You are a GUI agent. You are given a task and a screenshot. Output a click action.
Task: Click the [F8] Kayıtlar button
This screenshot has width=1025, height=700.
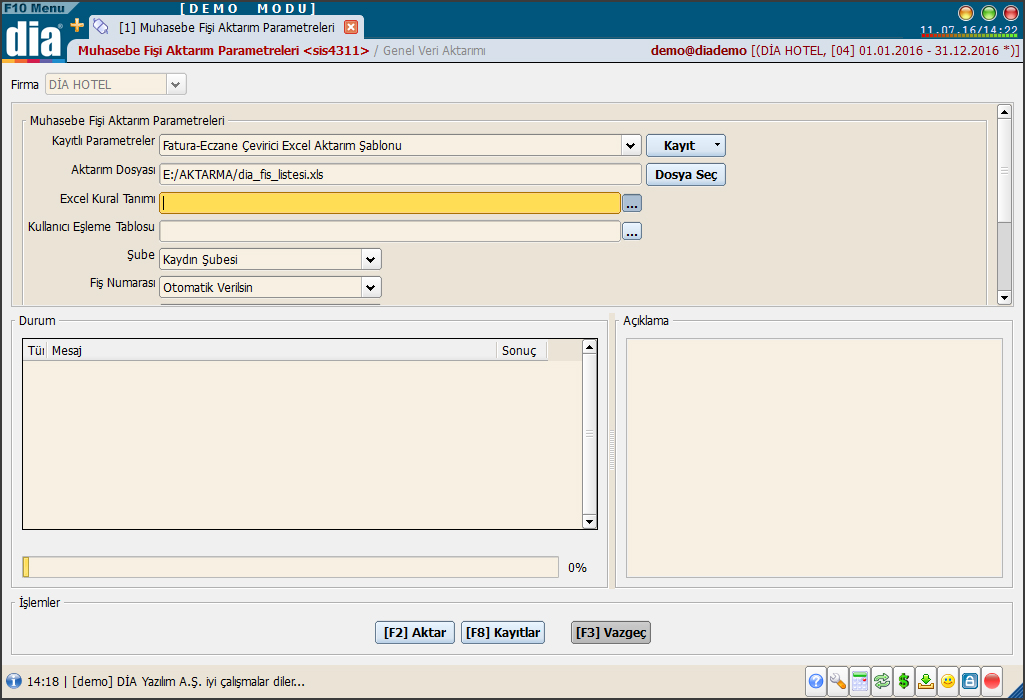(503, 633)
